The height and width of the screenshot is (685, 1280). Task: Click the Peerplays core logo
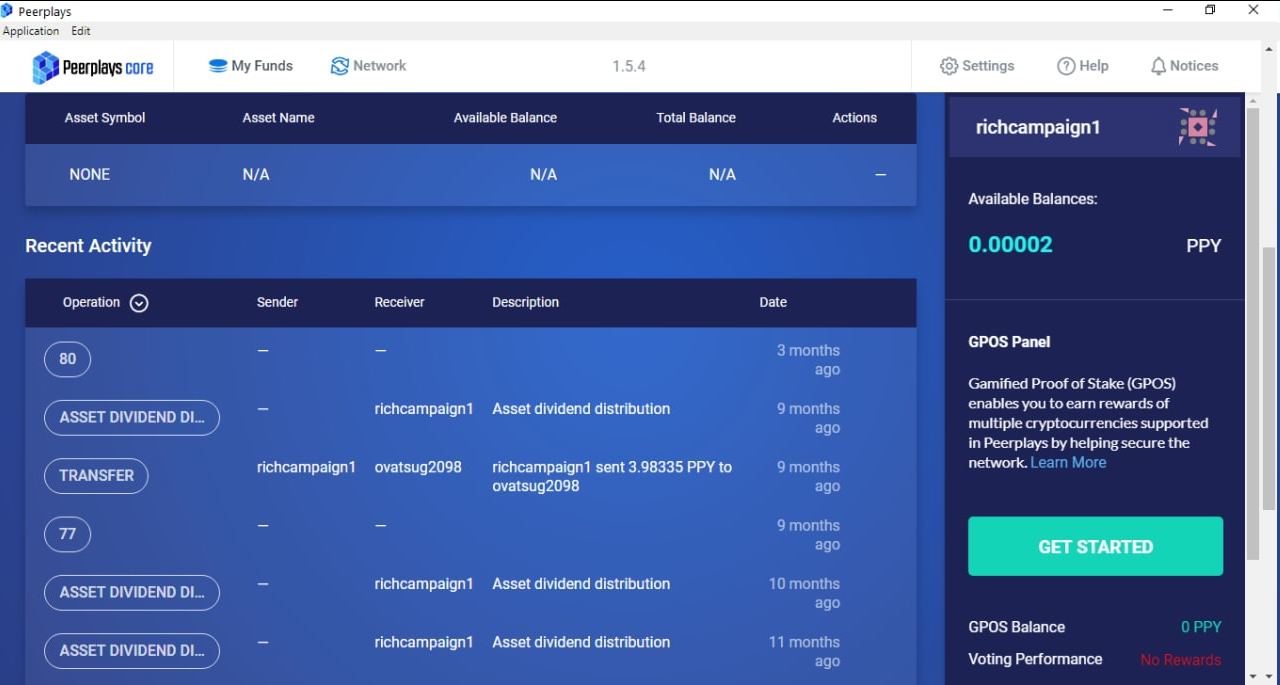[x=93, y=67]
